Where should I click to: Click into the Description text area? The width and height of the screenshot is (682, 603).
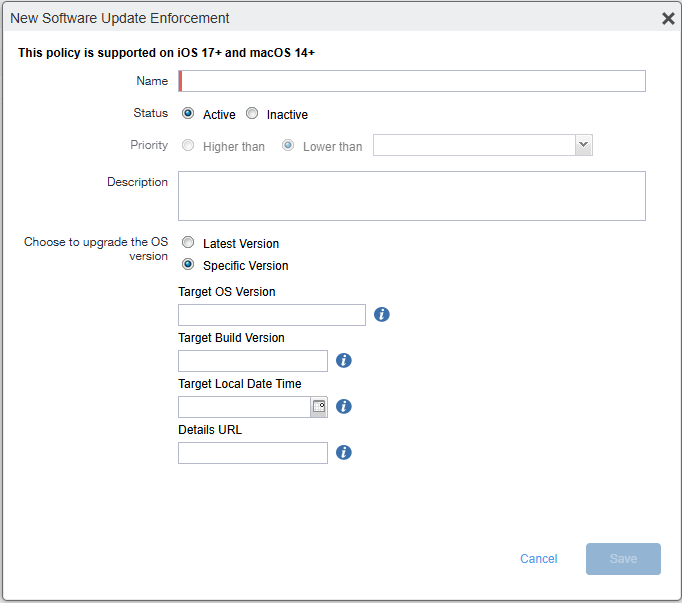tap(412, 196)
